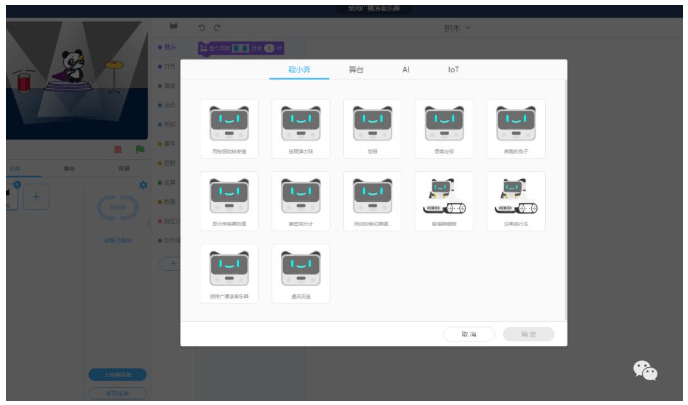Screen dimensions: 688x405
Task: Click the green flag to run program
Action: pyautogui.click(x=140, y=150)
